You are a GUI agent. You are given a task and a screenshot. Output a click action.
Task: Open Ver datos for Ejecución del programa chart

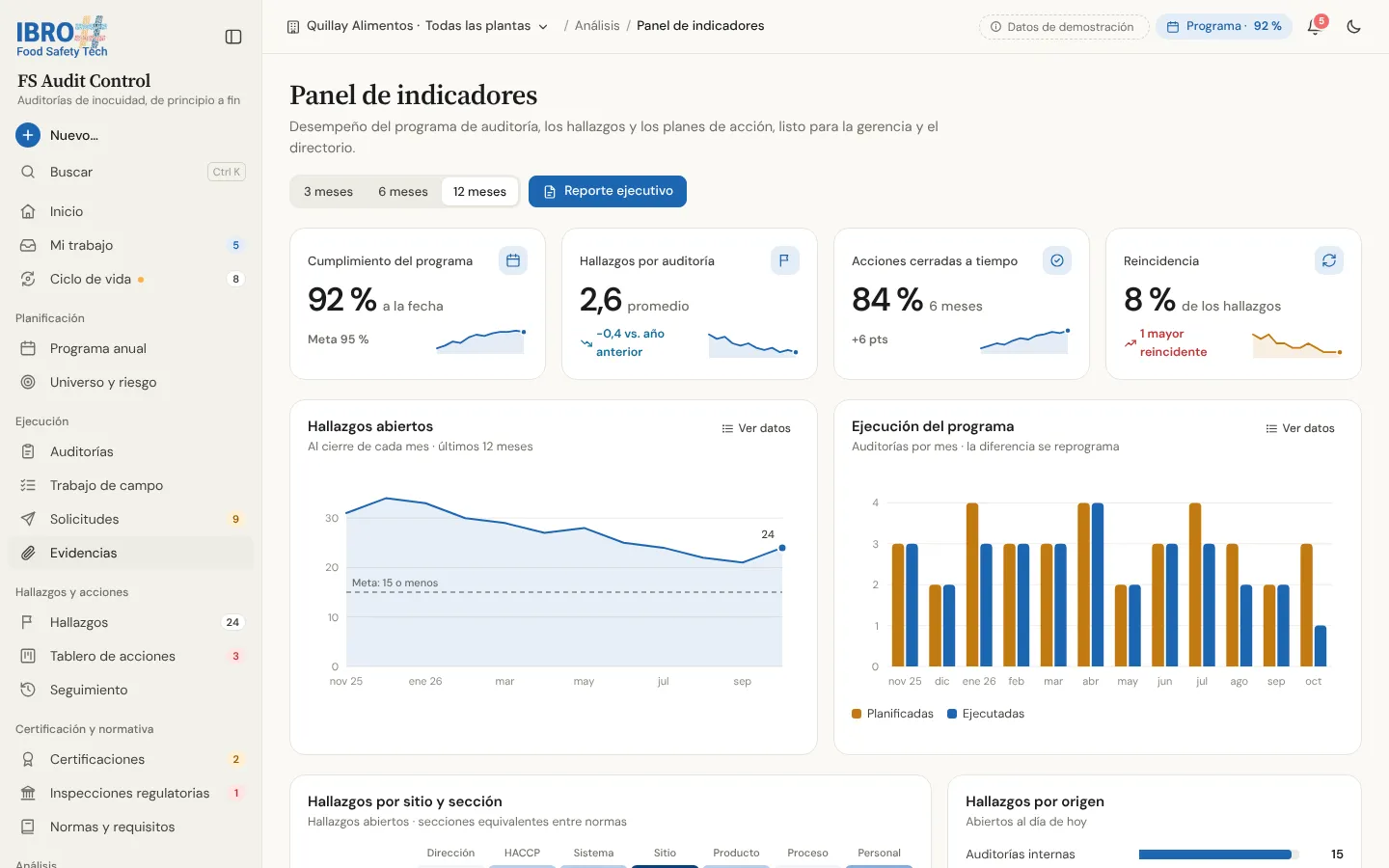[x=1300, y=428]
